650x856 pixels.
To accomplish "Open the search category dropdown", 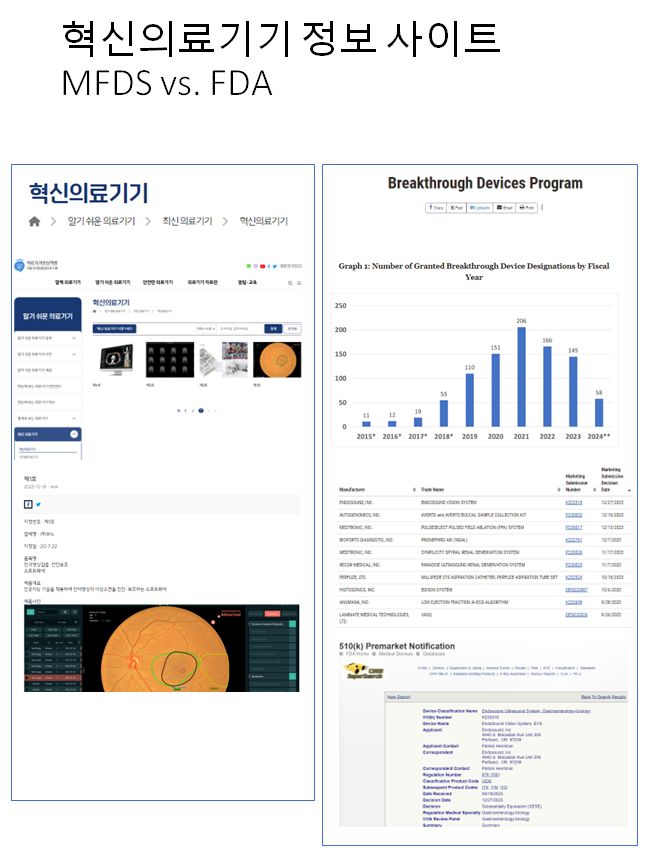I will 206,329.
